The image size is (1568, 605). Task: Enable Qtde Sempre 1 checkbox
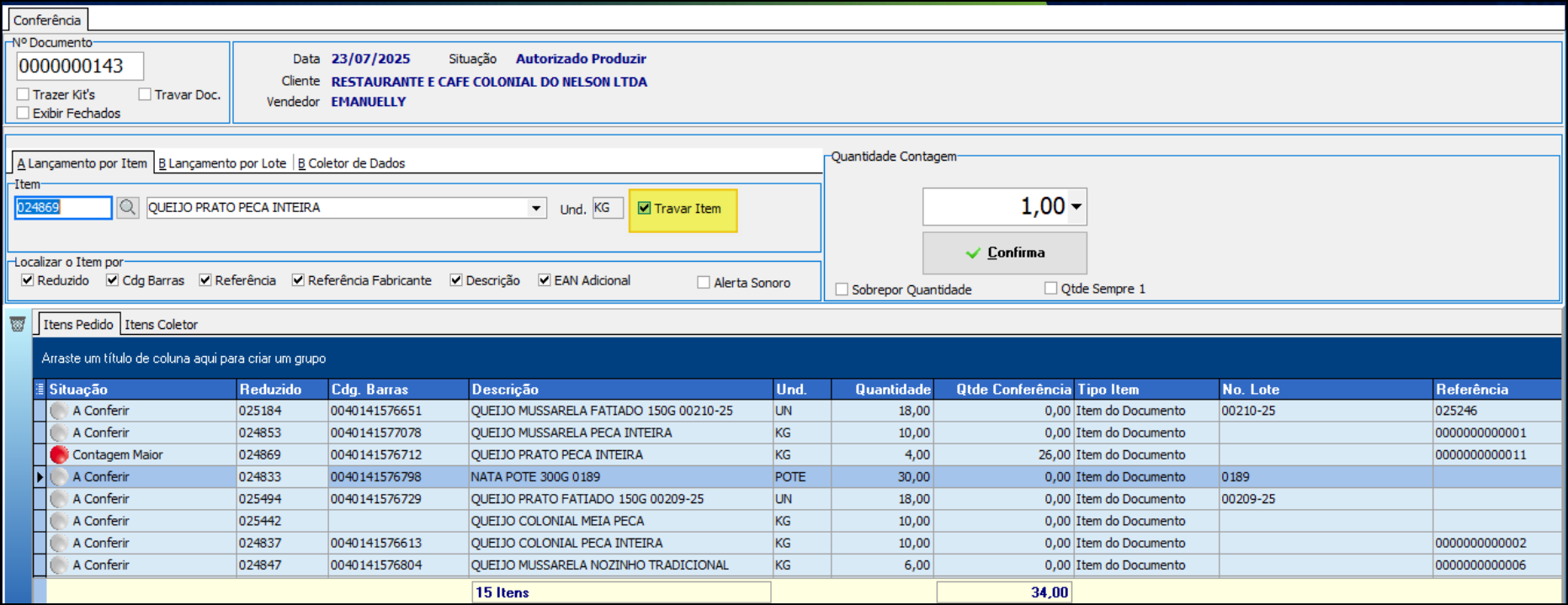pyautogui.click(x=1051, y=288)
